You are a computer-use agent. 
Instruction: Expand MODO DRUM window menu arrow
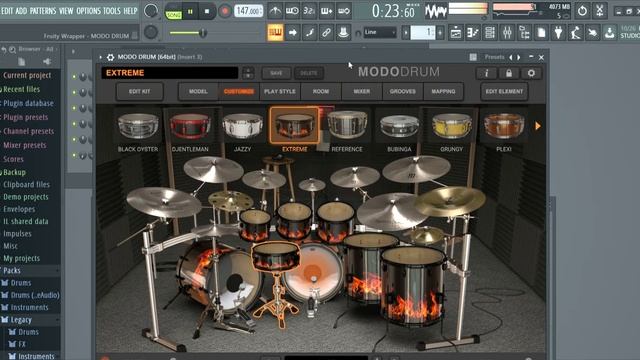[x=100, y=57]
